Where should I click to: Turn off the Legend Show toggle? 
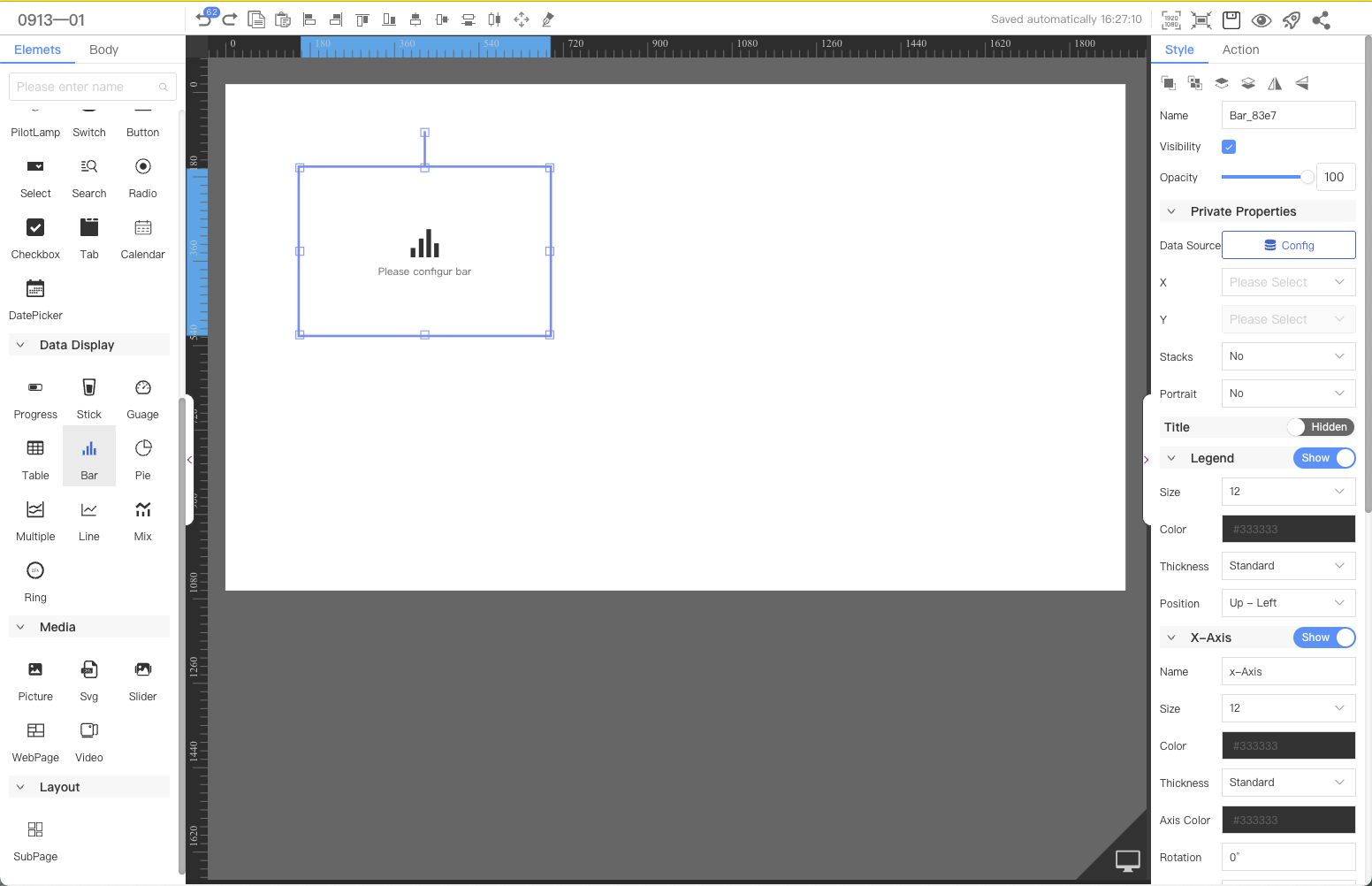click(1323, 458)
